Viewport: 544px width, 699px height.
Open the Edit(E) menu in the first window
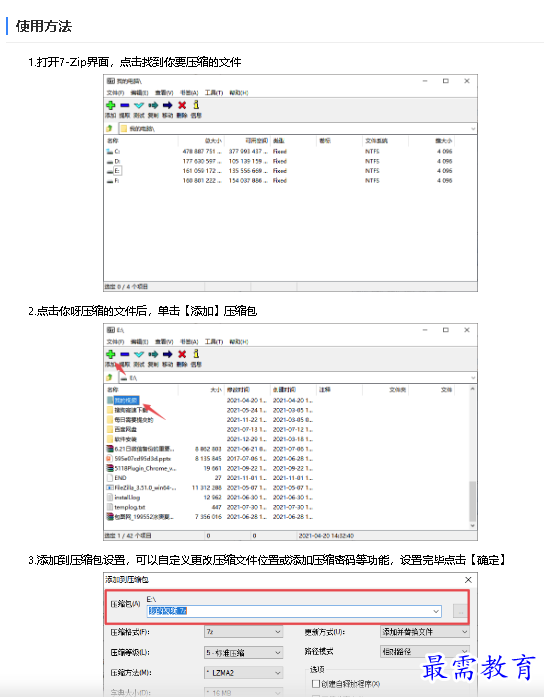tap(139, 93)
